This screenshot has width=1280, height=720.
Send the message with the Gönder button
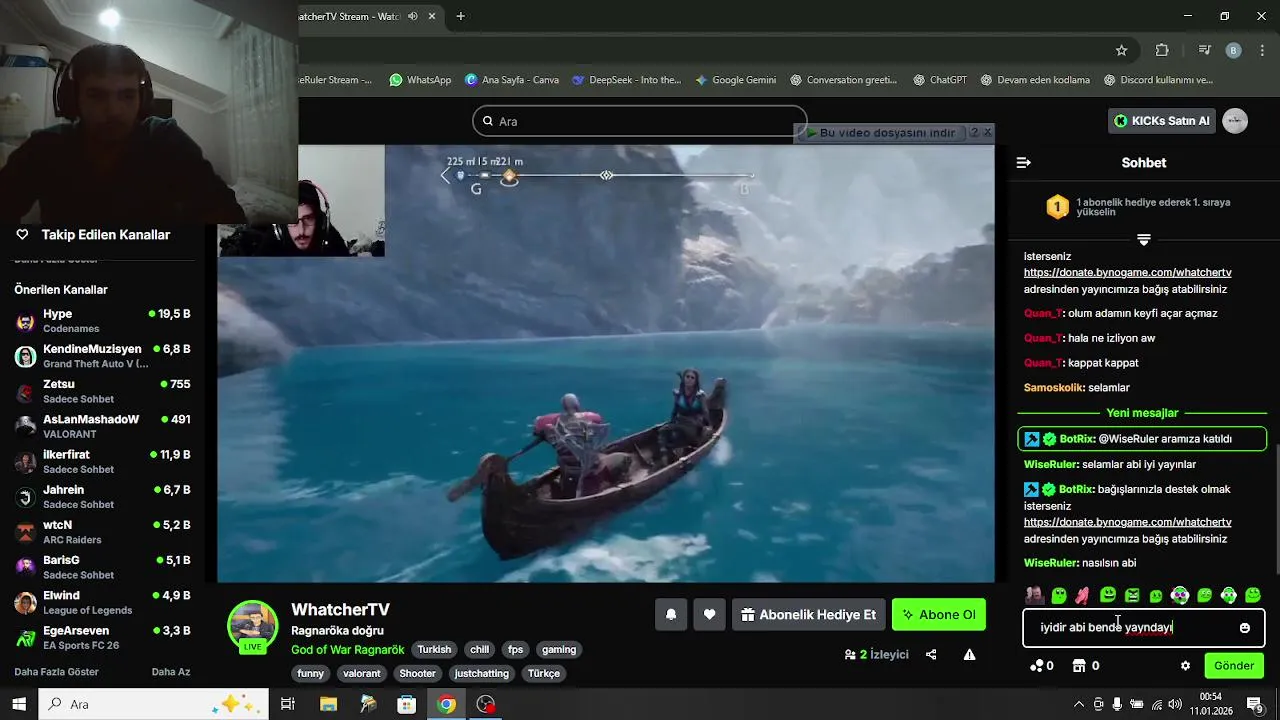click(x=1234, y=666)
